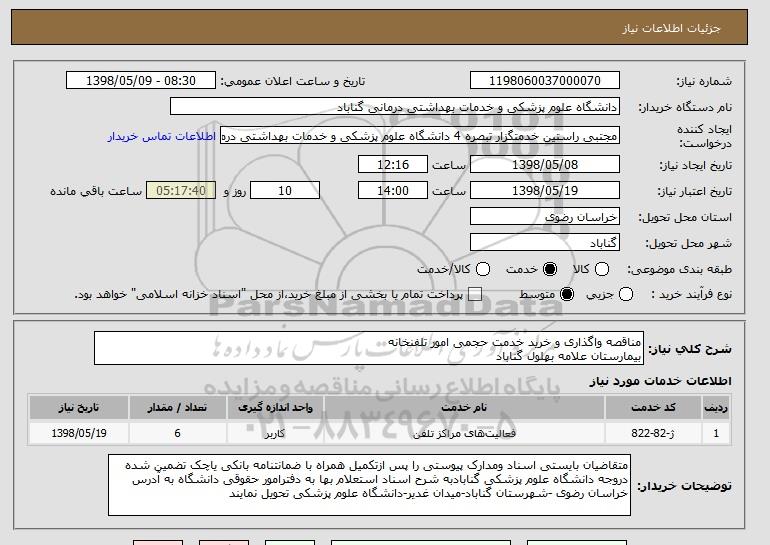Click the تعداد / مقدار column header

(x=177, y=408)
